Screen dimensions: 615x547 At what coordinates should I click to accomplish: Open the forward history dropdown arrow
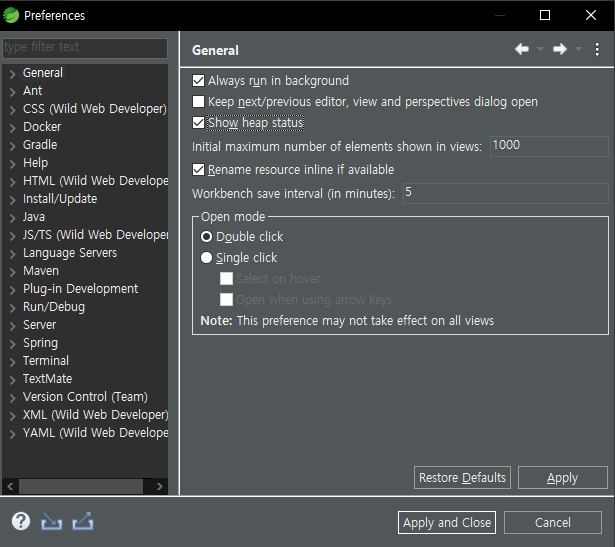point(578,49)
